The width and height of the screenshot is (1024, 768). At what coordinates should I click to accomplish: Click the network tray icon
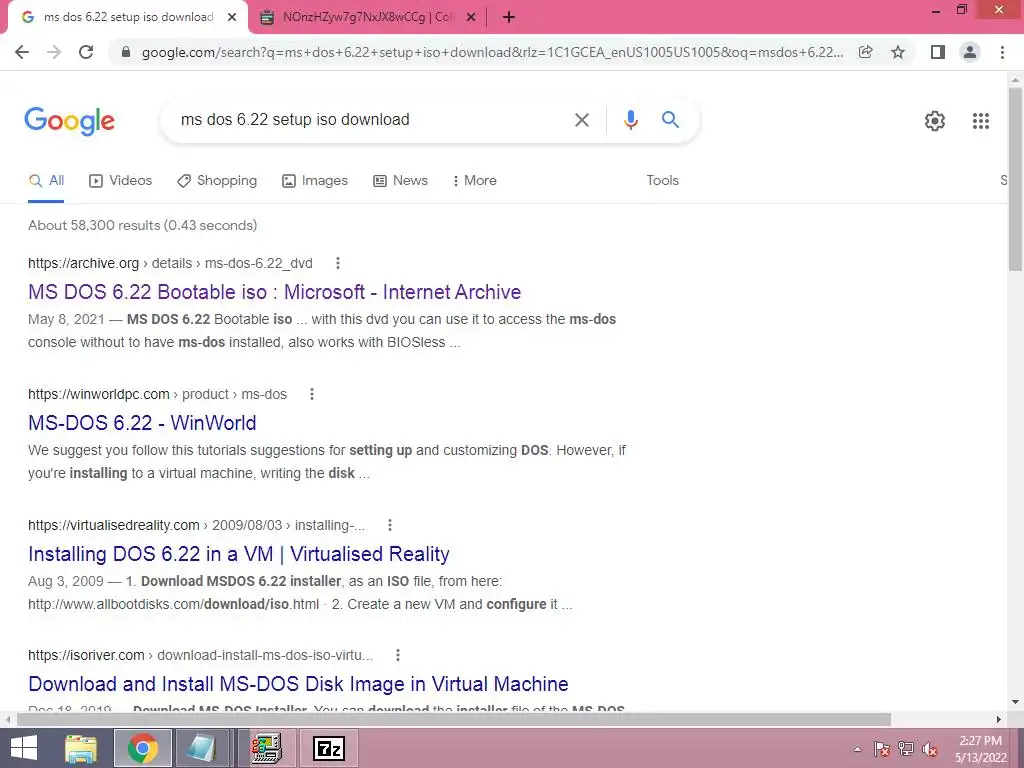(906, 749)
